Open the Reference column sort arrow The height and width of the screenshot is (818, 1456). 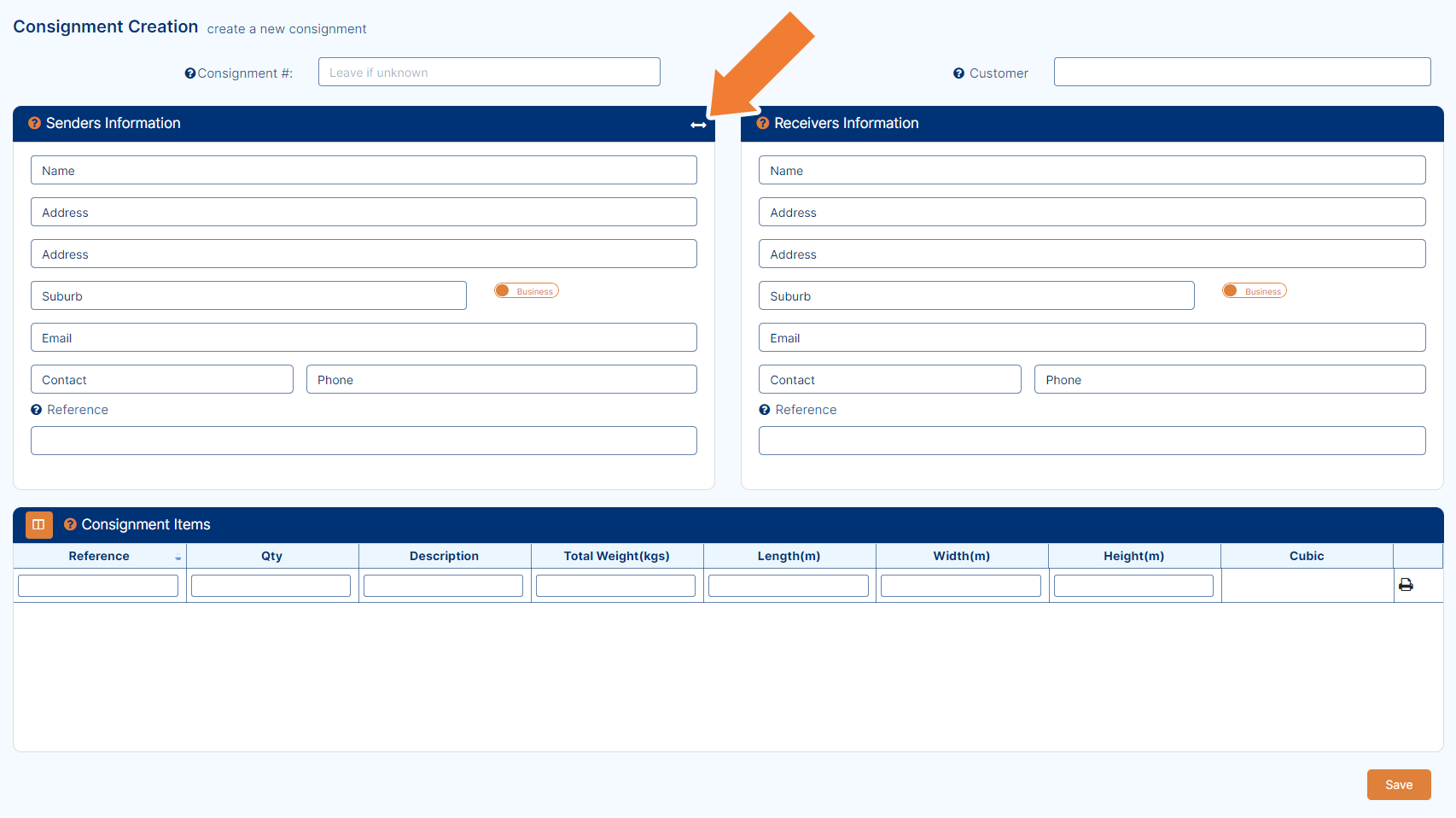pyautogui.click(x=178, y=558)
